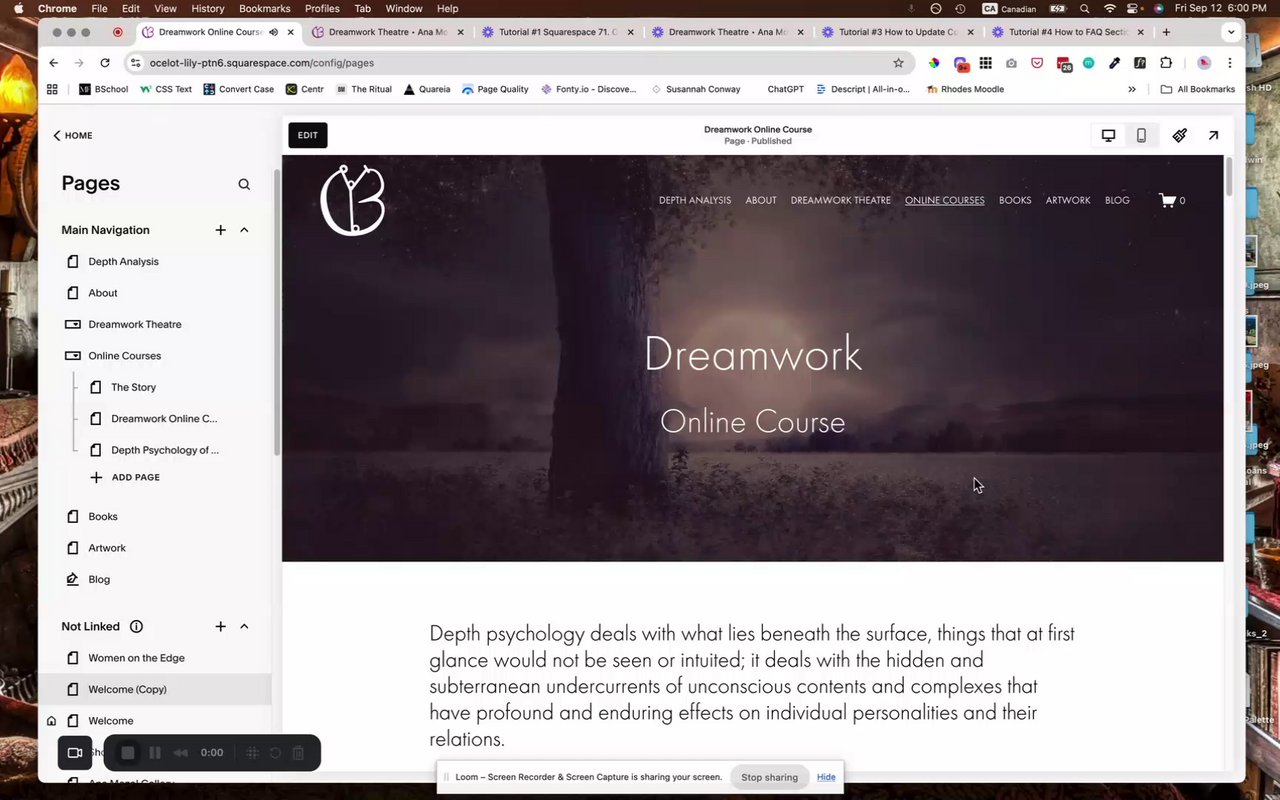Open the Bookmarks menu in the menu bar
Screen dimensions: 1280x800
tap(264, 8)
